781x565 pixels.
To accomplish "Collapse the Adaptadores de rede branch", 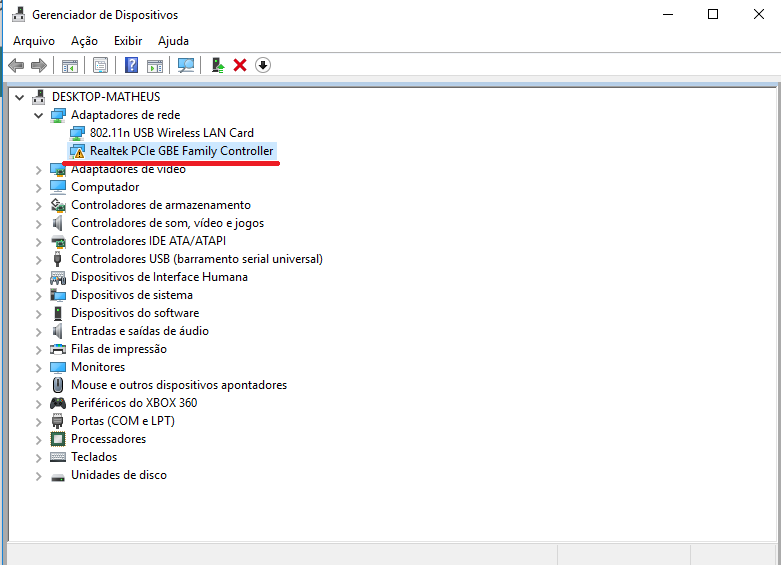I will point(38,116).
